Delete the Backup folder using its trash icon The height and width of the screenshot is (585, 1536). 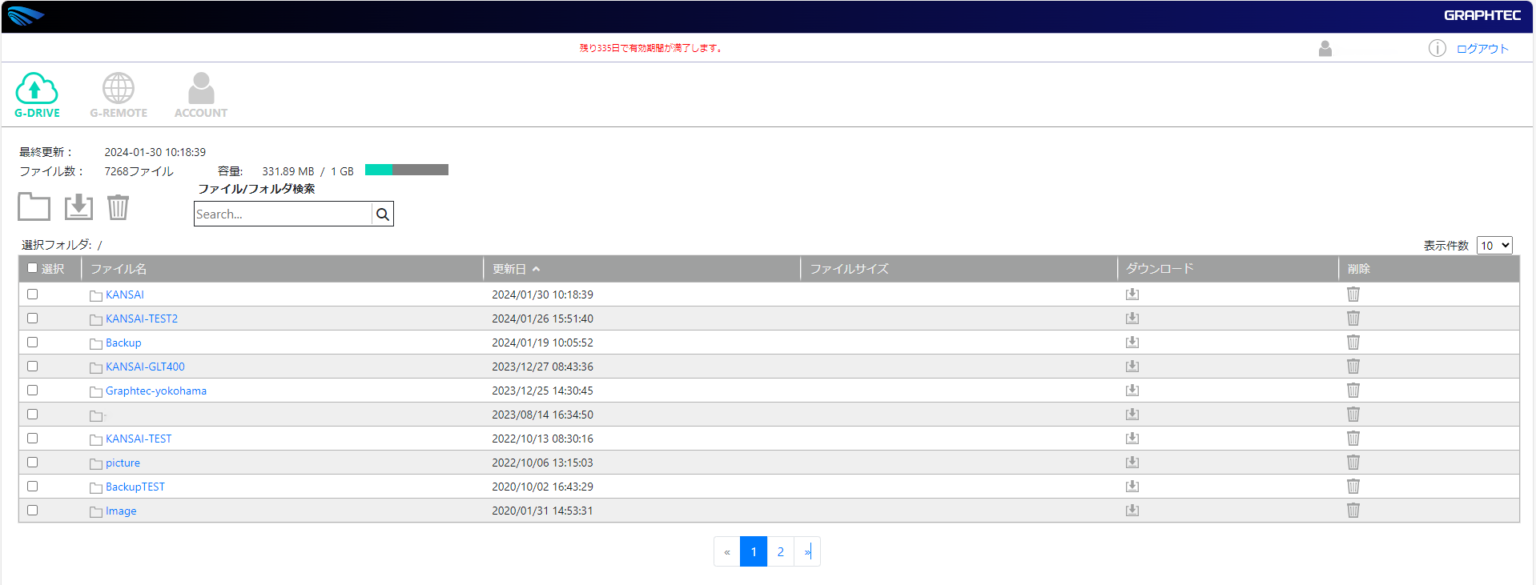pos(1353,342)
